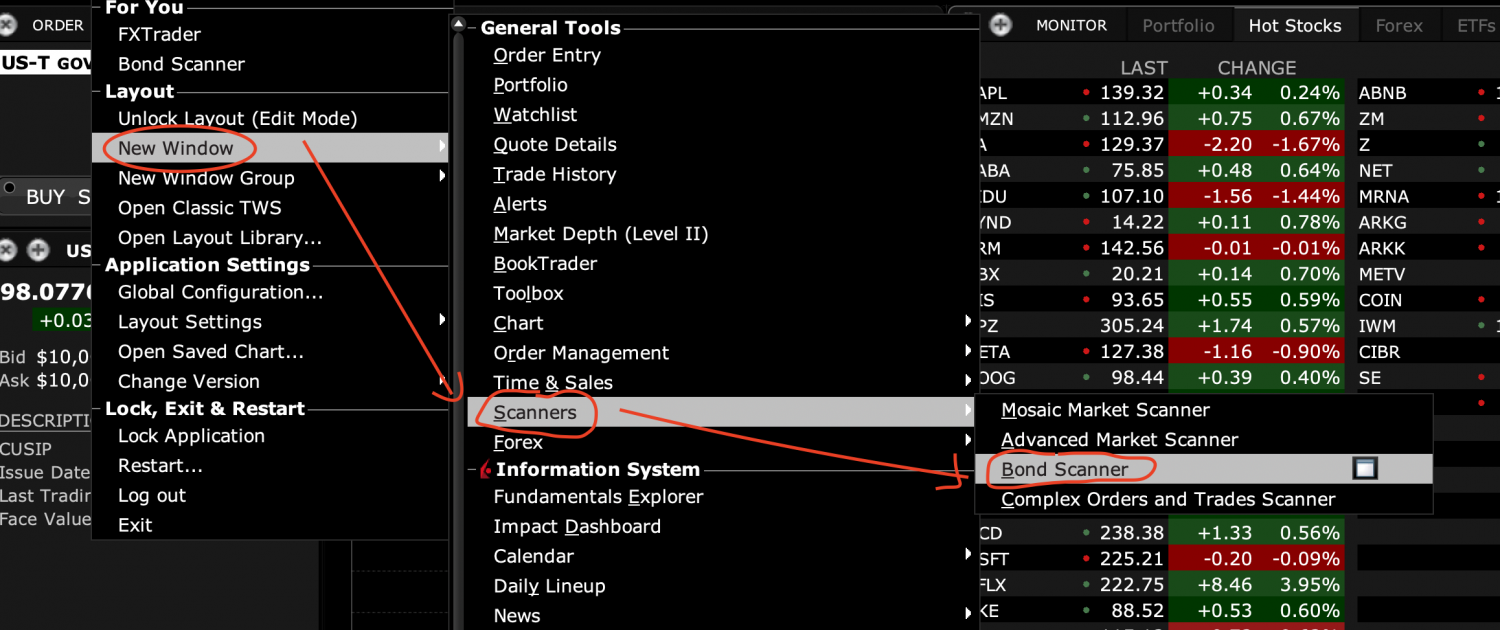Click the red Information System logo icon
Screen dimensions: 1500x630
[486, 469]
